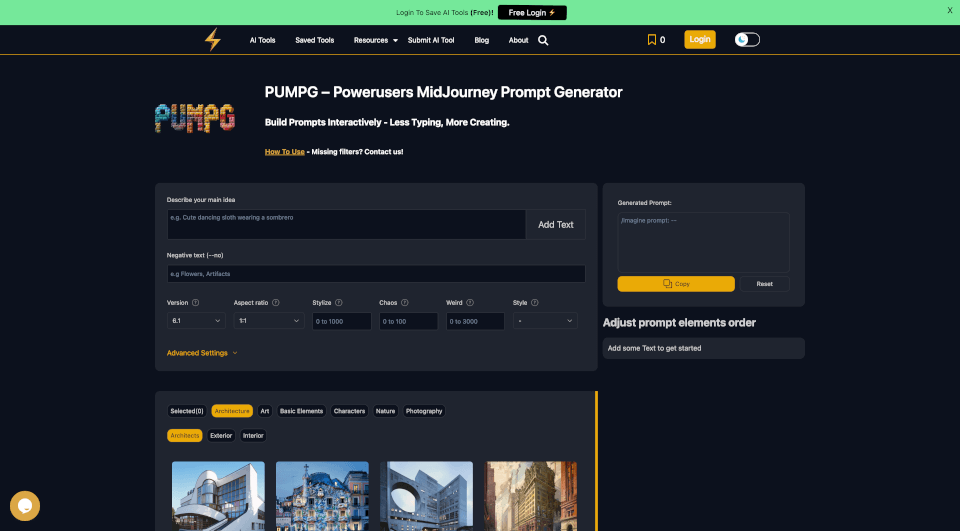This screenshot has width=960, height=531.
Task: Click the bookmark saved tools icon
Action: tap(651, 40)
